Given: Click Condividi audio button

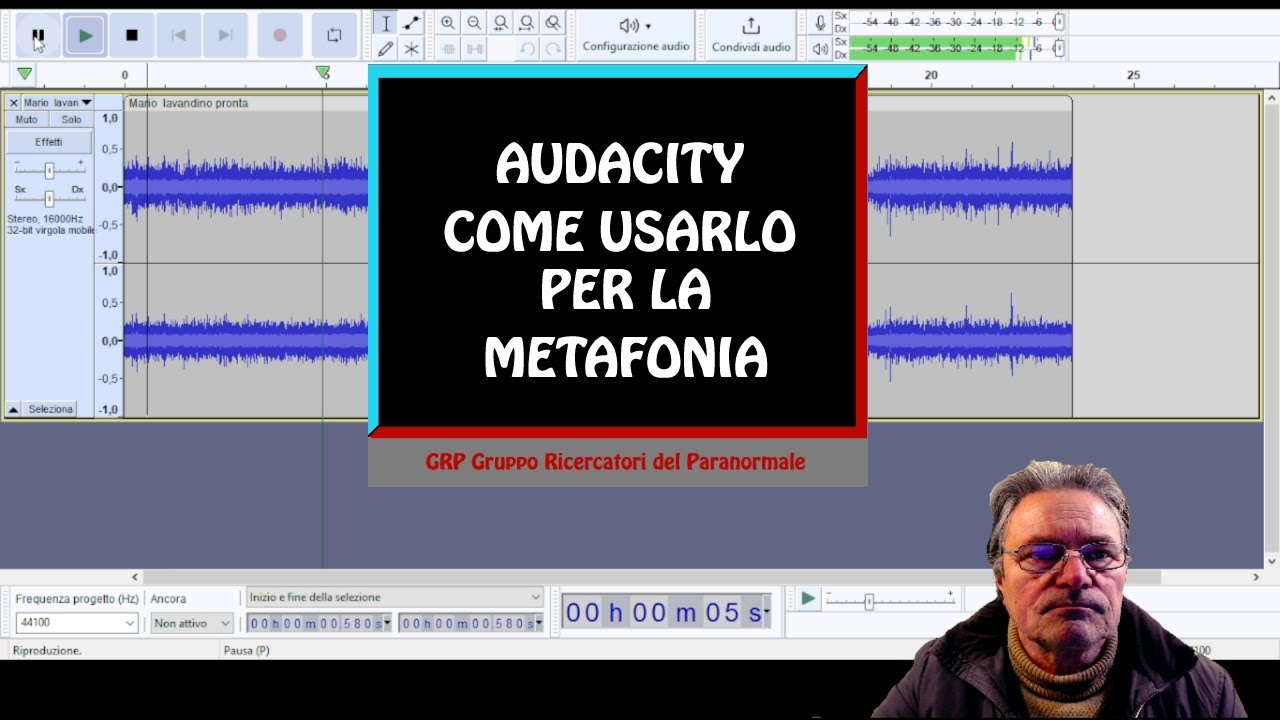Looking at the screenshot, I should [x=751, y=35].
